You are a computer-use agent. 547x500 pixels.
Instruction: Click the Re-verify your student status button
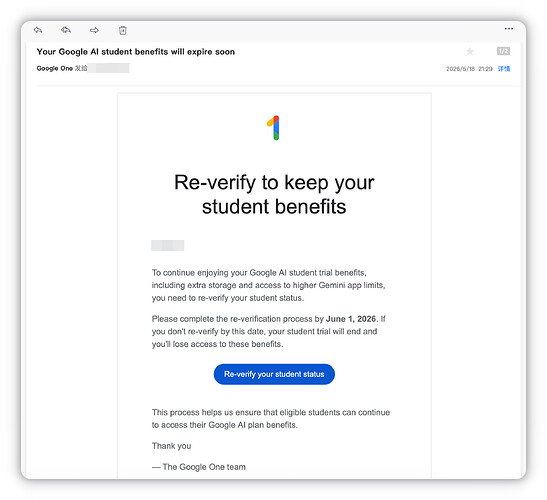274,374
